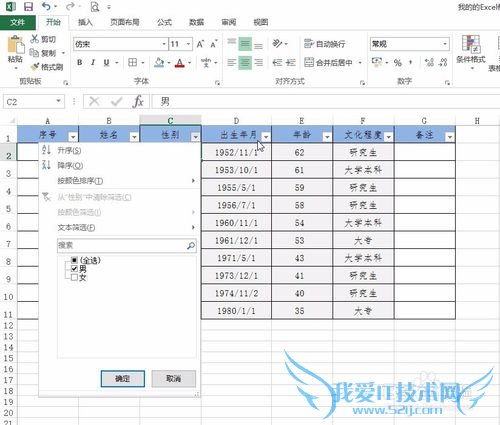Screen dimensions: 500x425
Task: Uncheck the 男 filter checkbox
Action: coord(74,268)
